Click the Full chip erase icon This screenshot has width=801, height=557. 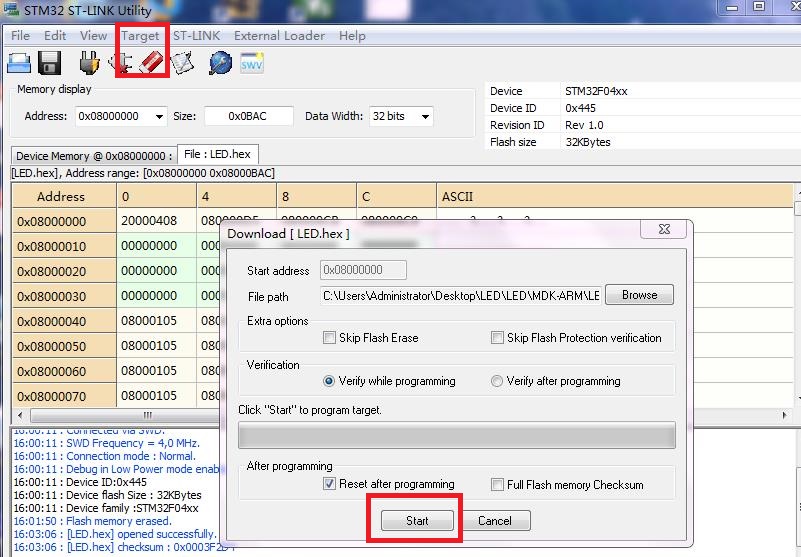(x=151, y=63)
